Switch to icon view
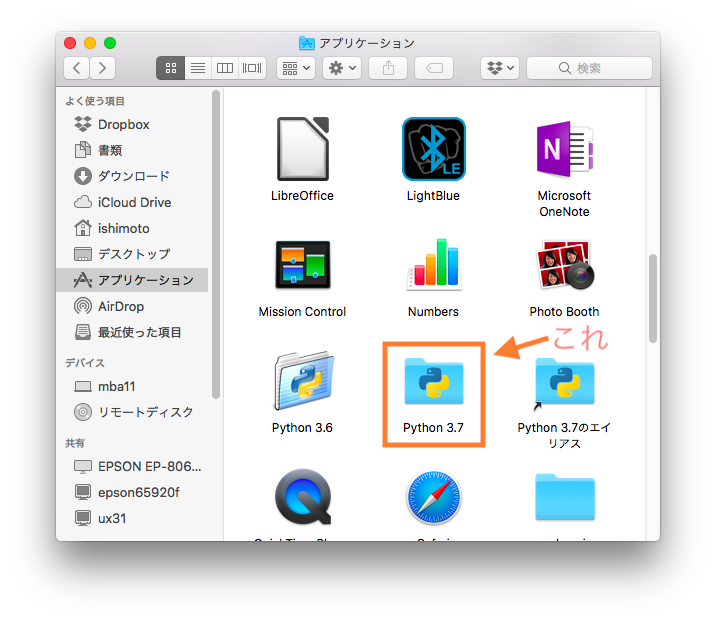 tap(170, 68)
